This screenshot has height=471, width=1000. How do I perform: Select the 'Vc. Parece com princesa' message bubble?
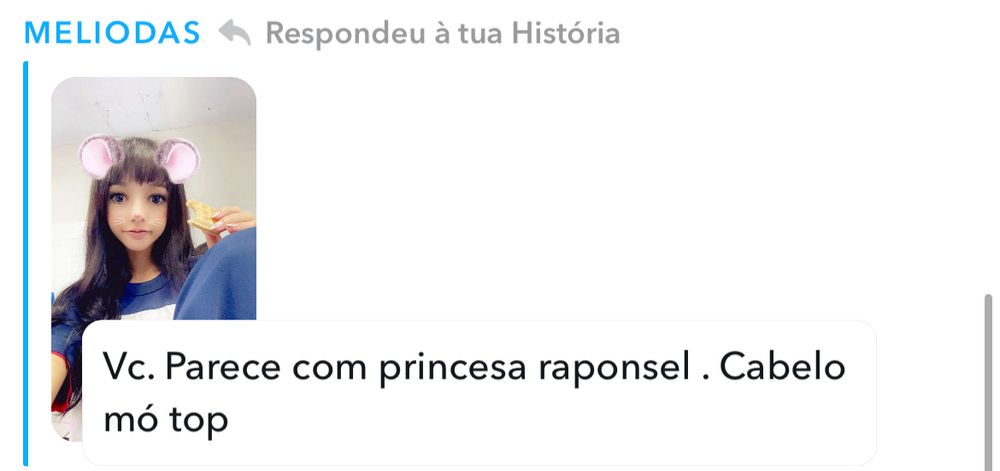click(x=479, y=393)
